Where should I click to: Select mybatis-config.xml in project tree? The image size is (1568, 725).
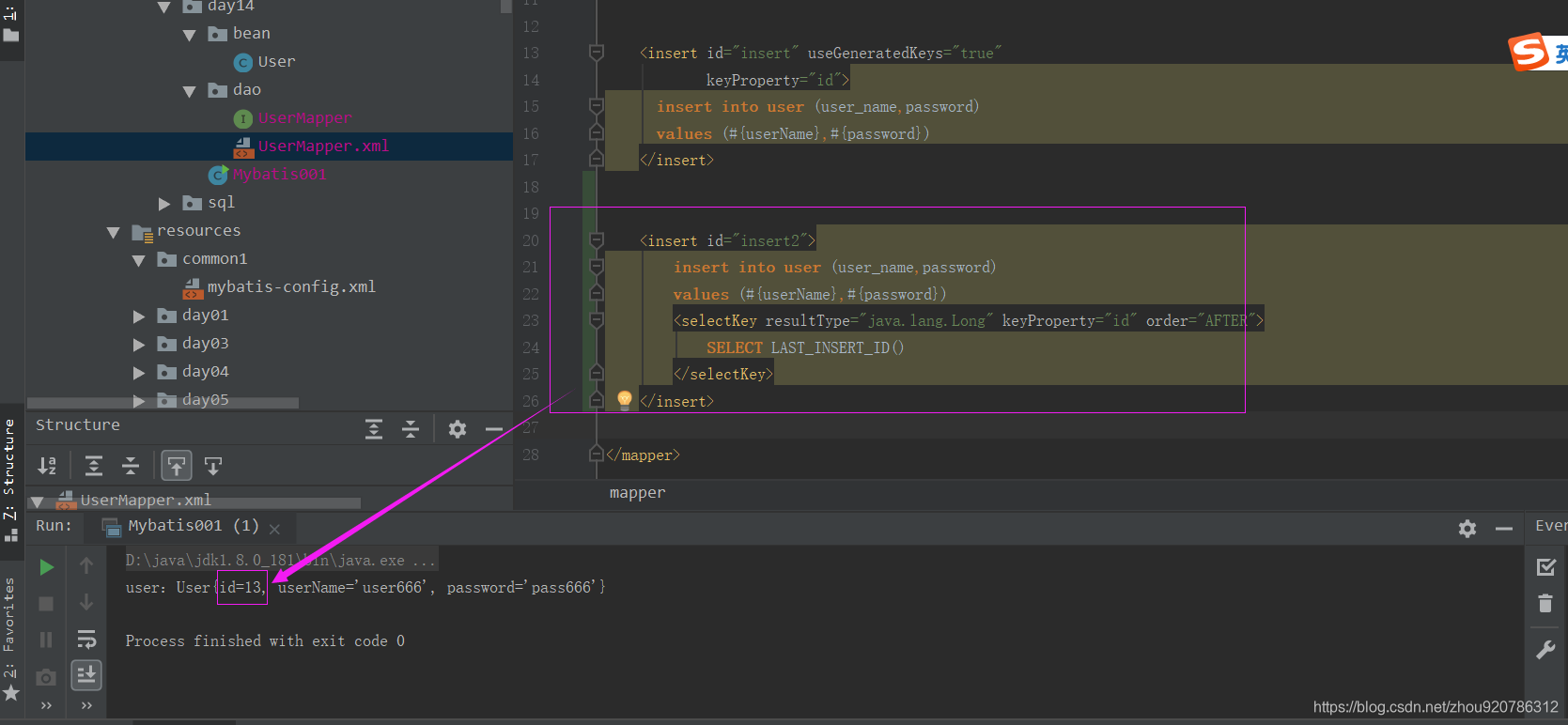tap(291, 287)
